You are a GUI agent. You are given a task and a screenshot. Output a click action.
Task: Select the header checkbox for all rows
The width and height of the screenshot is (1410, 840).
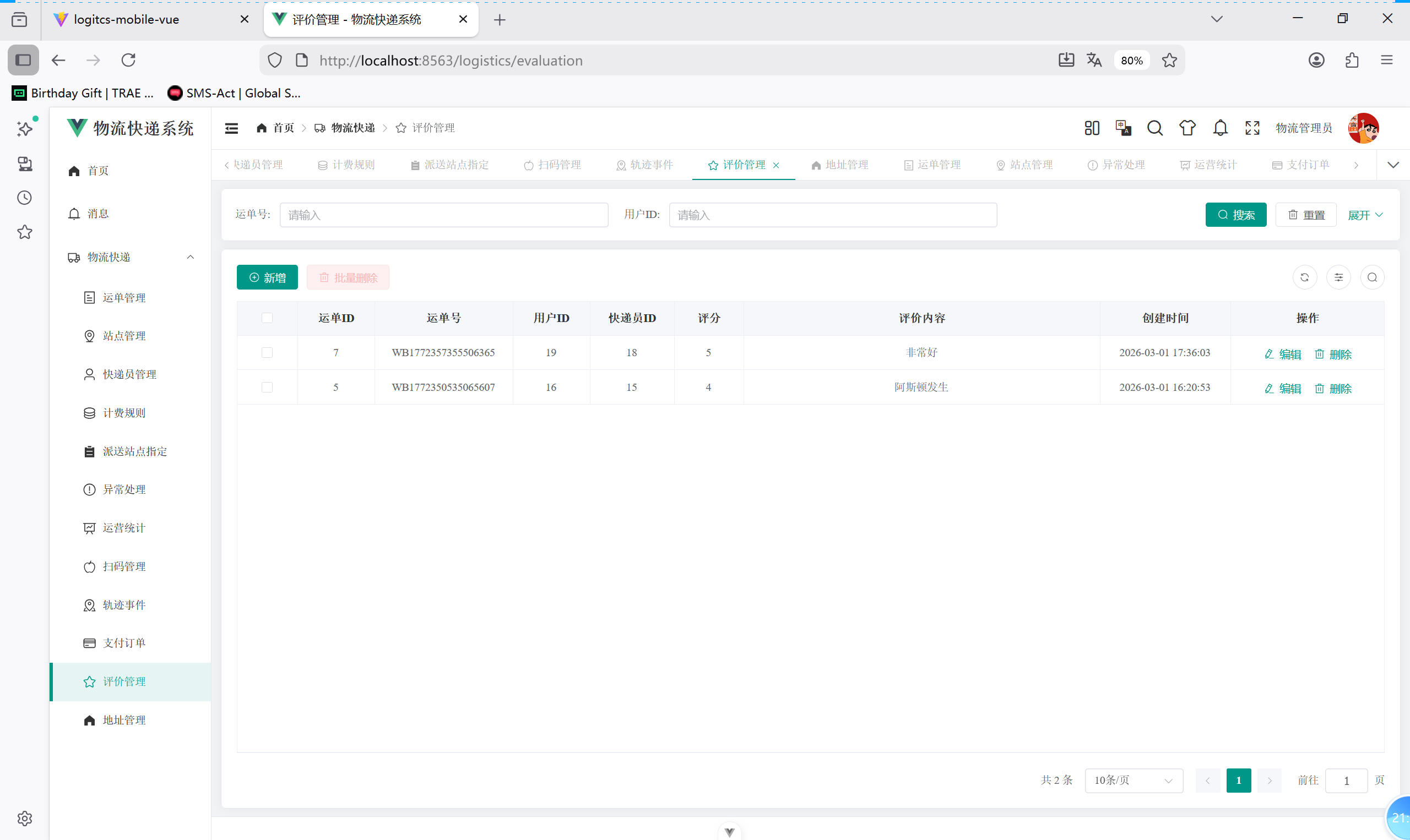267,318
